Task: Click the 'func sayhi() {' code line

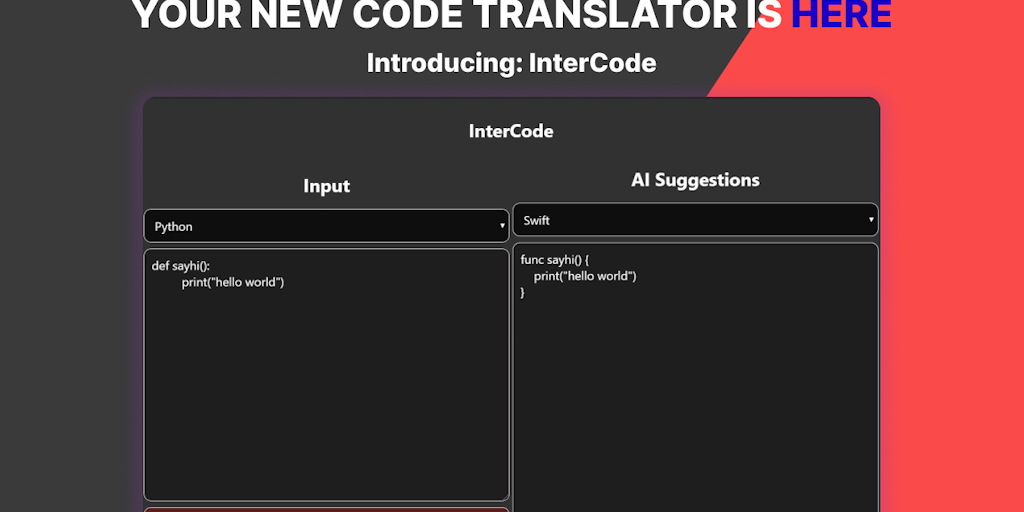Action: click(x=555, y=260)
